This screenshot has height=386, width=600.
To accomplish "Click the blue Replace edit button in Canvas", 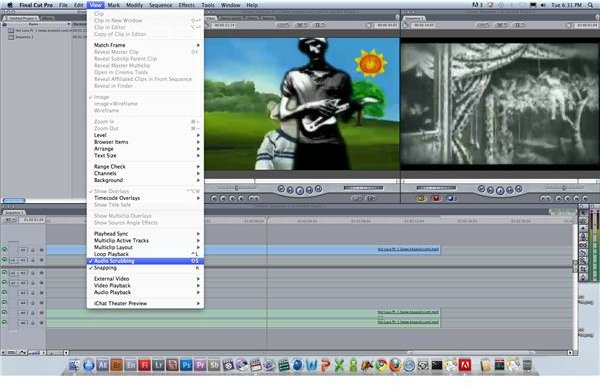I will tap(451, 198).
